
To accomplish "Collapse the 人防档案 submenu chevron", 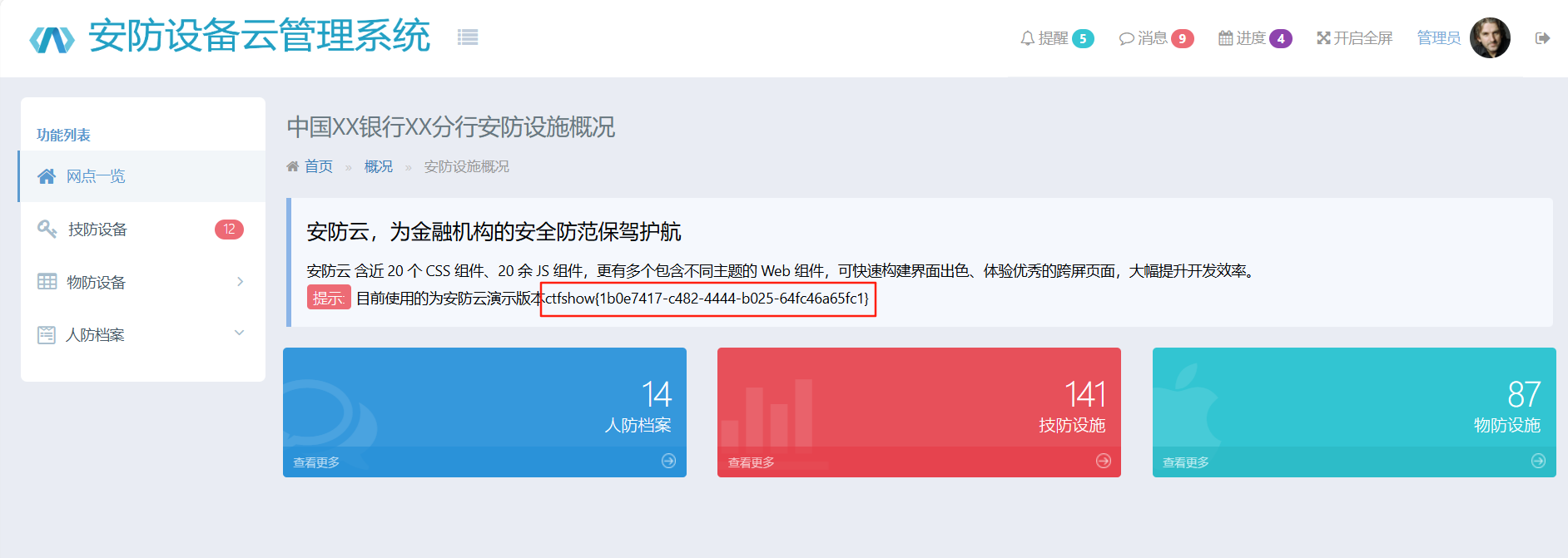I will 240,333.
